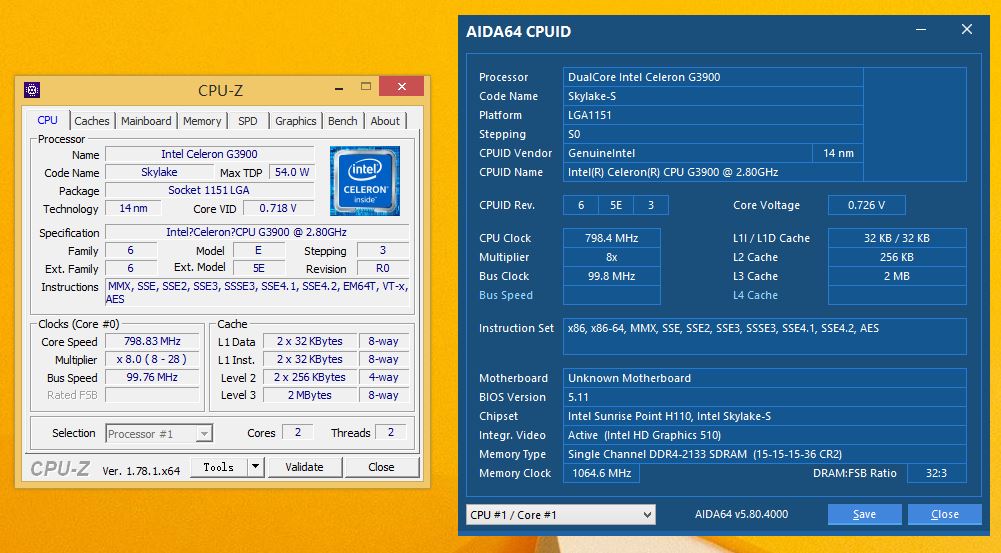Click the CPU Clock value 798.4 MHz
1001x553 pixels.
[612, 238]
